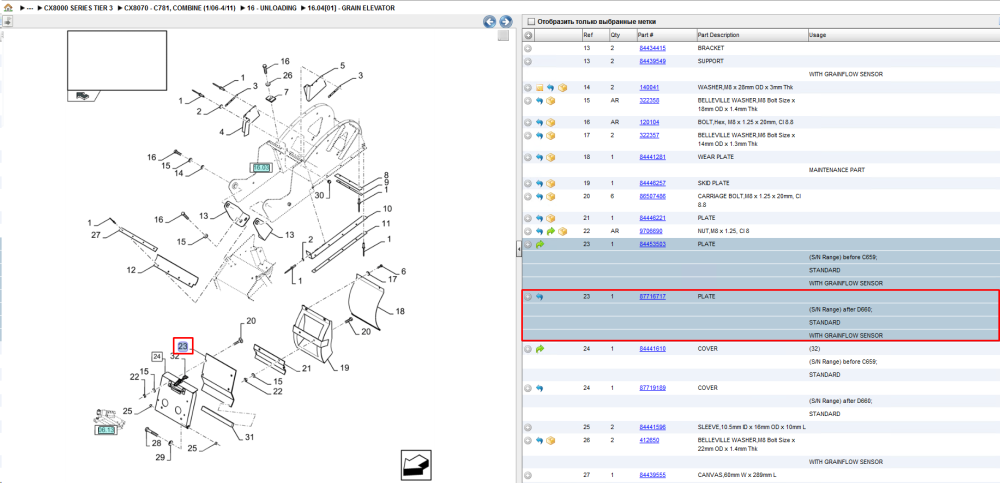Screen dimensions: 1000x483
Task: Select callout 19 on the diagram
Action: 344,368
